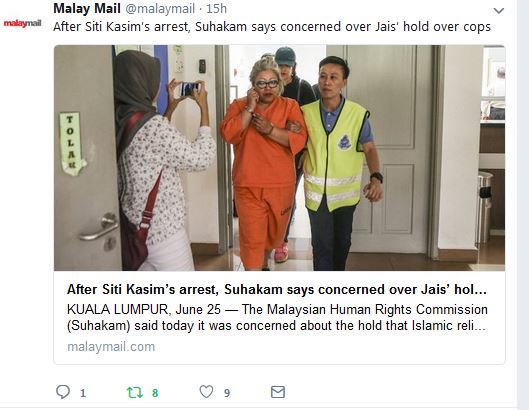Click the reply count 1
Viewport: 529px width, 410px height.
click(x=83, y=393)
